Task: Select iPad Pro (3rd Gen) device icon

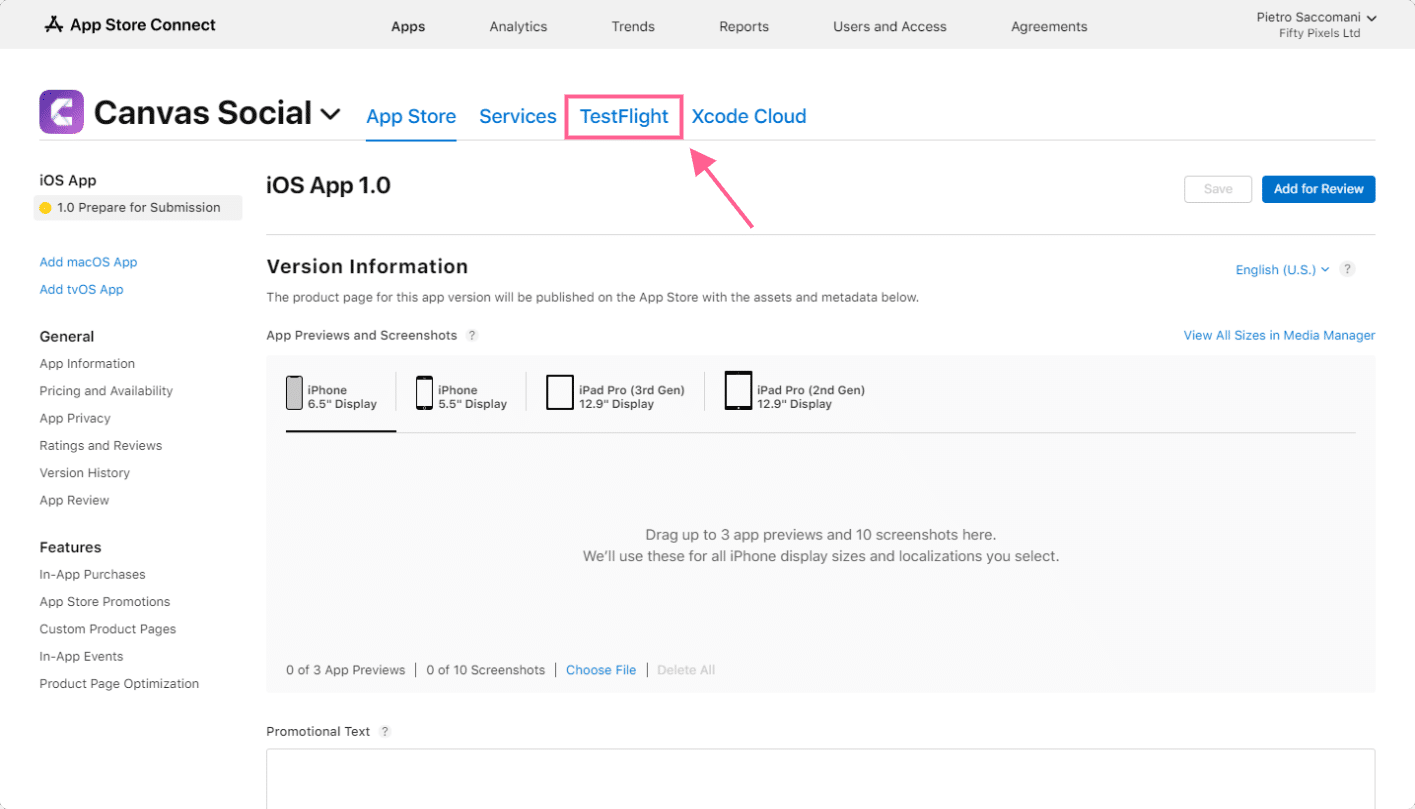Action: (x=559, y=393)
